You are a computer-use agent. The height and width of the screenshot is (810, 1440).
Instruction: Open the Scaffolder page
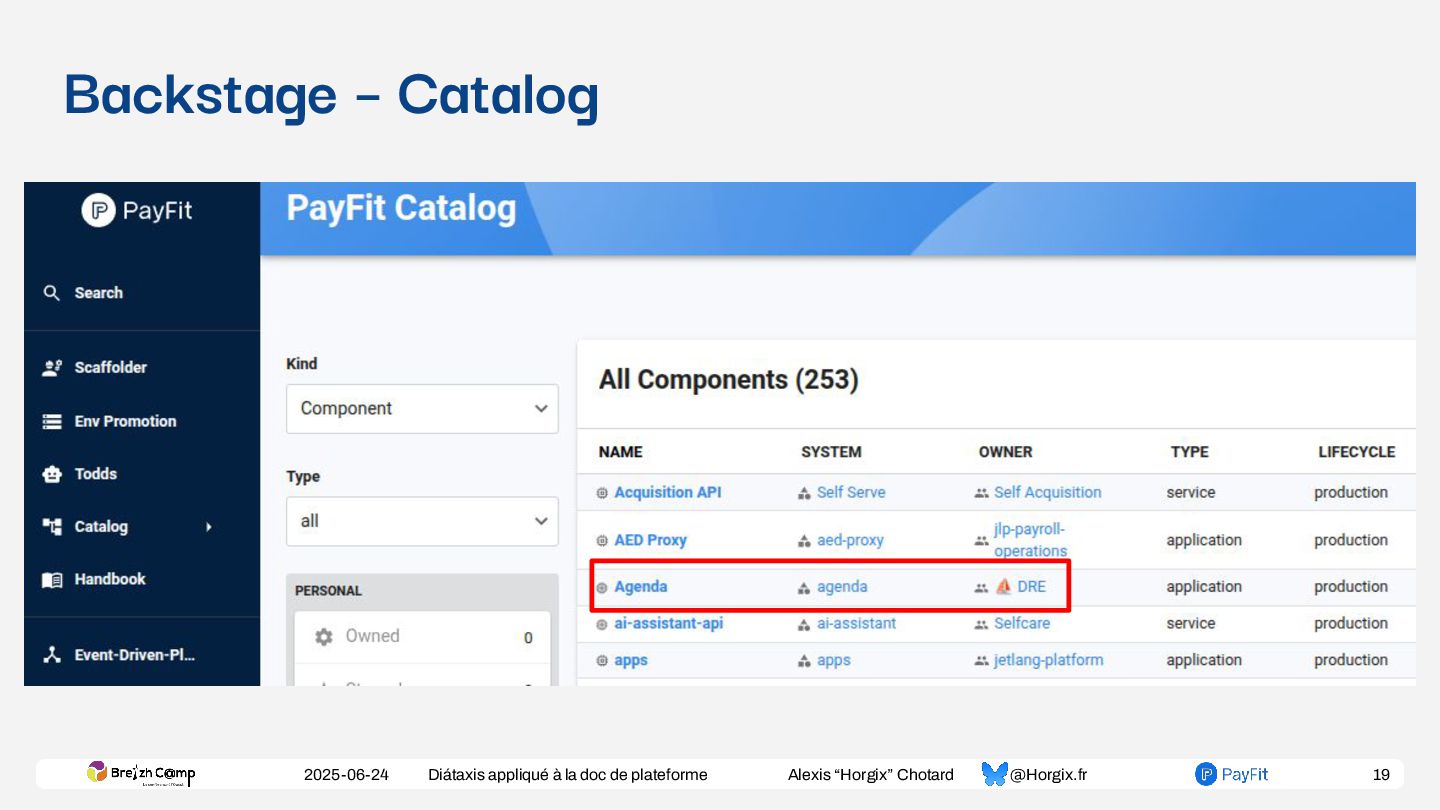click(x=110, y=367)
